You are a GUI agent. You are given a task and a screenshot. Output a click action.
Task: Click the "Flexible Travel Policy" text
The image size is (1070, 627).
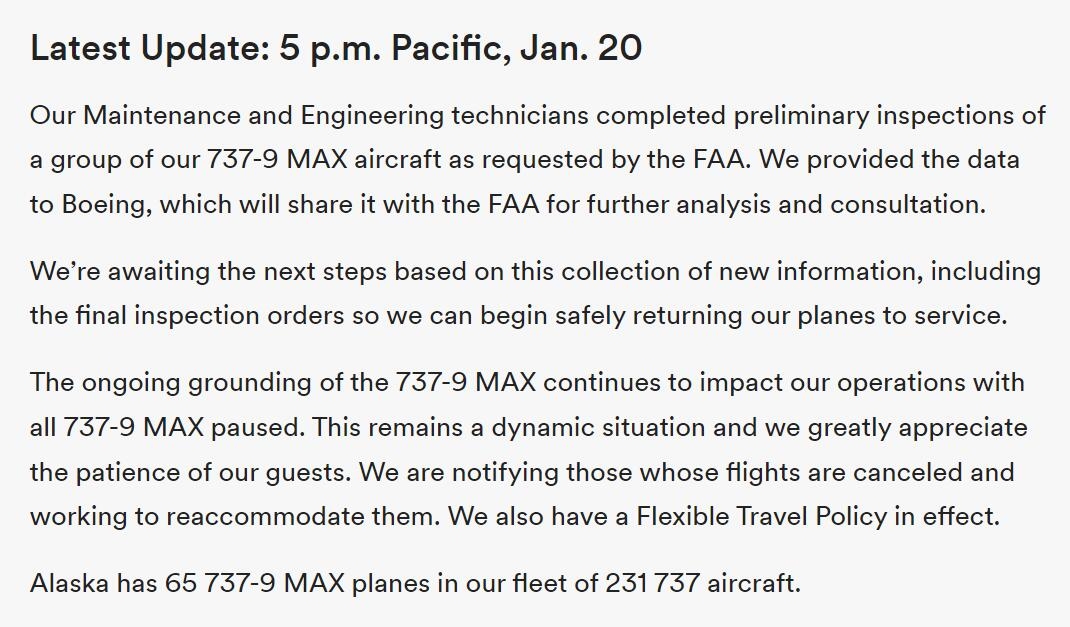pos(762,516)
